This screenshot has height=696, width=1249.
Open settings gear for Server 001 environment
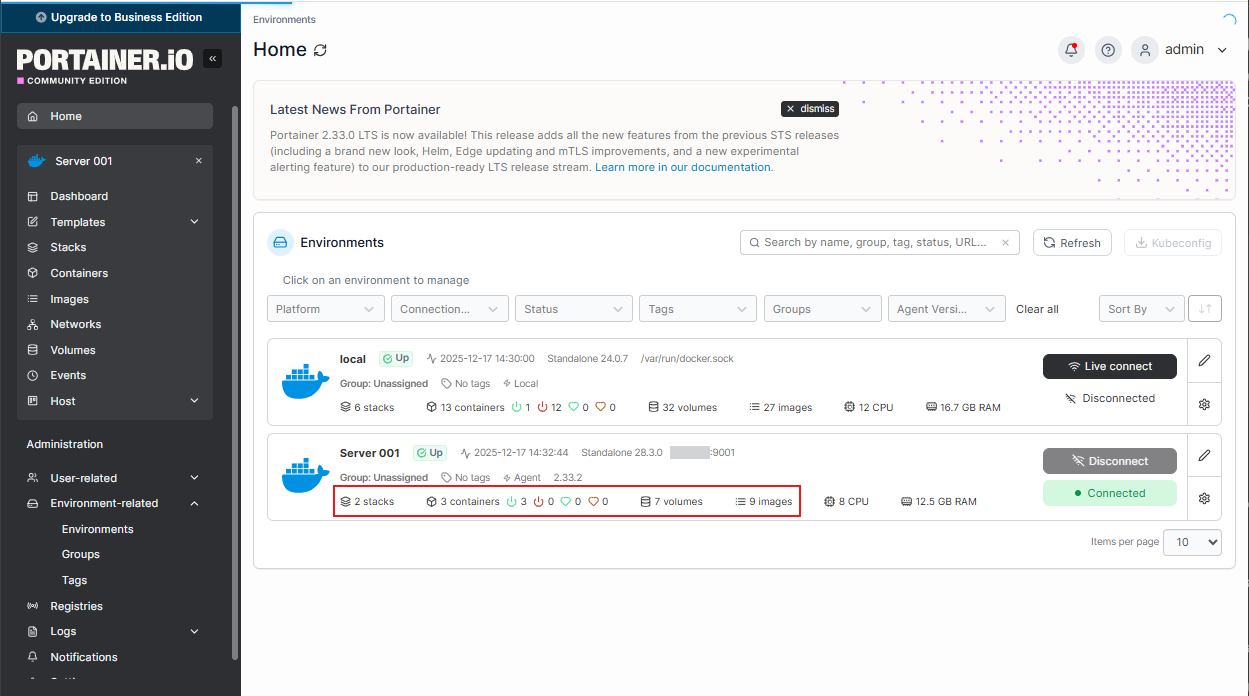pos(1204,498)
